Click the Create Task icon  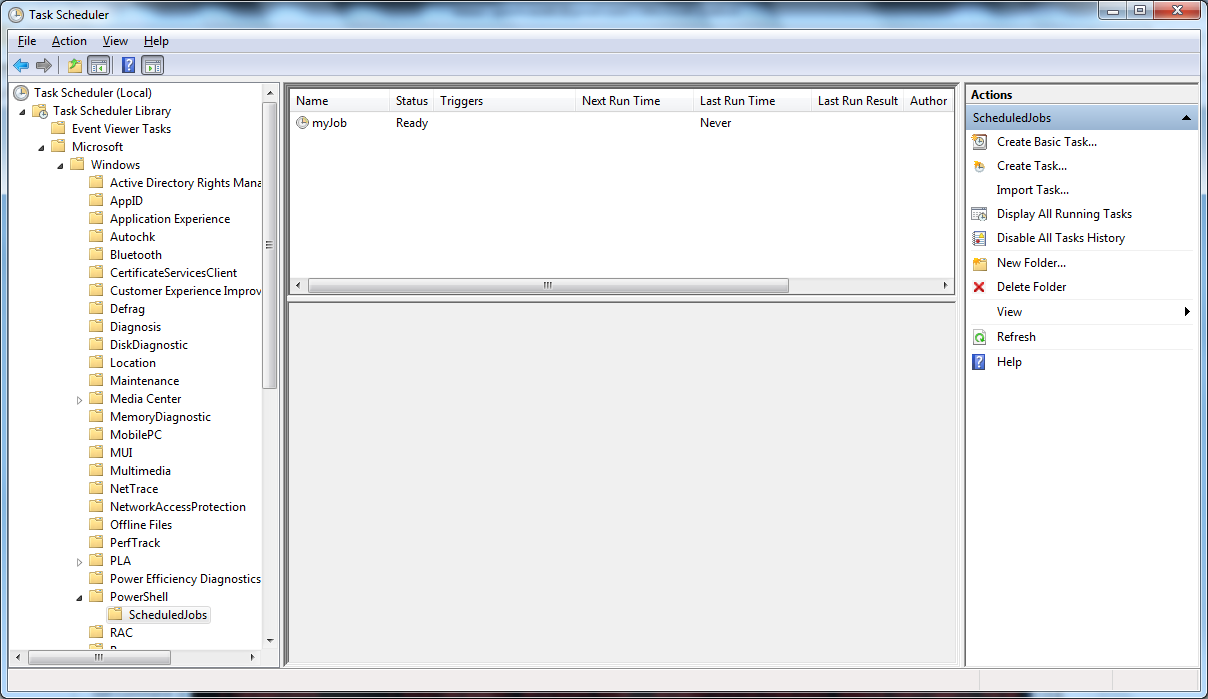pos(979,166)
